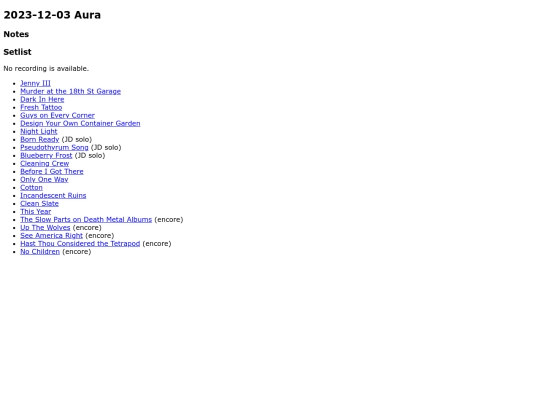Viewport: 540px width, 405px height.
Task: Click the No recording is available text
Action: click(46, 69)
